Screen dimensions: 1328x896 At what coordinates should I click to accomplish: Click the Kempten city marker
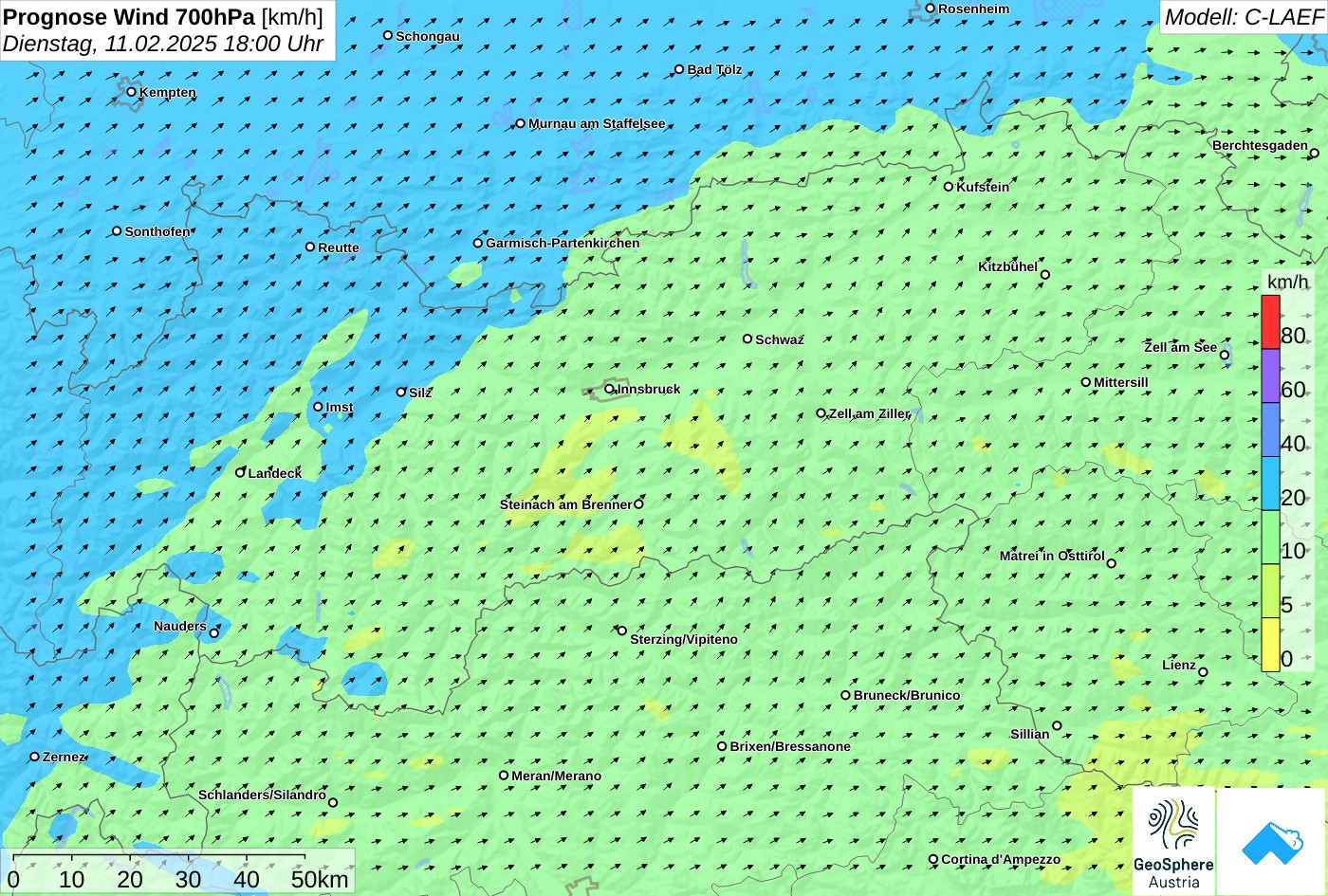[x=132, y=92]
